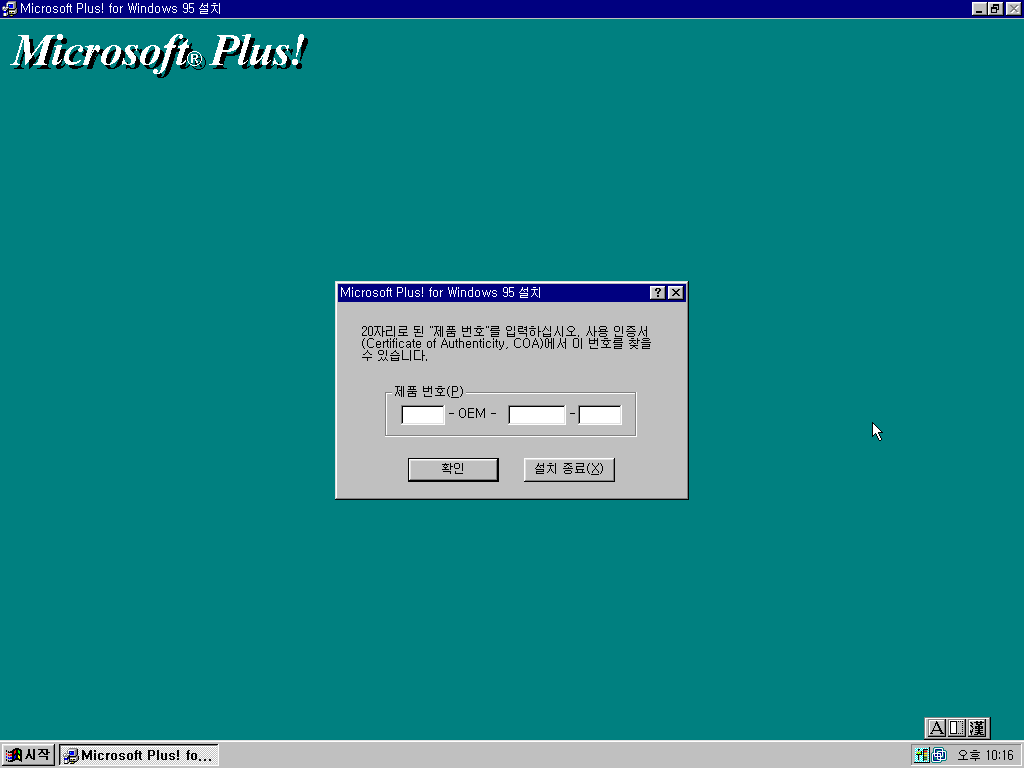Viewport: 1024px width, 768px height.
Task: Minimize the Microsoft Plus! setup main window
Action: [978, 8]
